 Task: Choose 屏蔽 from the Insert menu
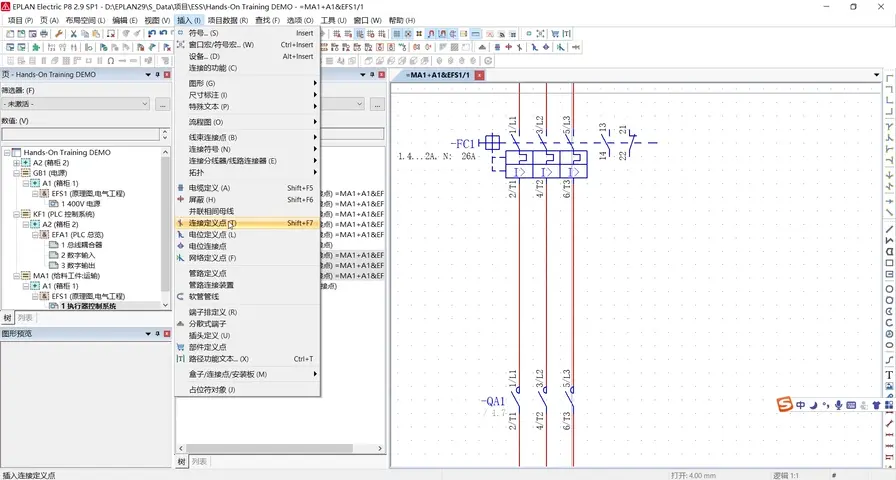[247, 199]
